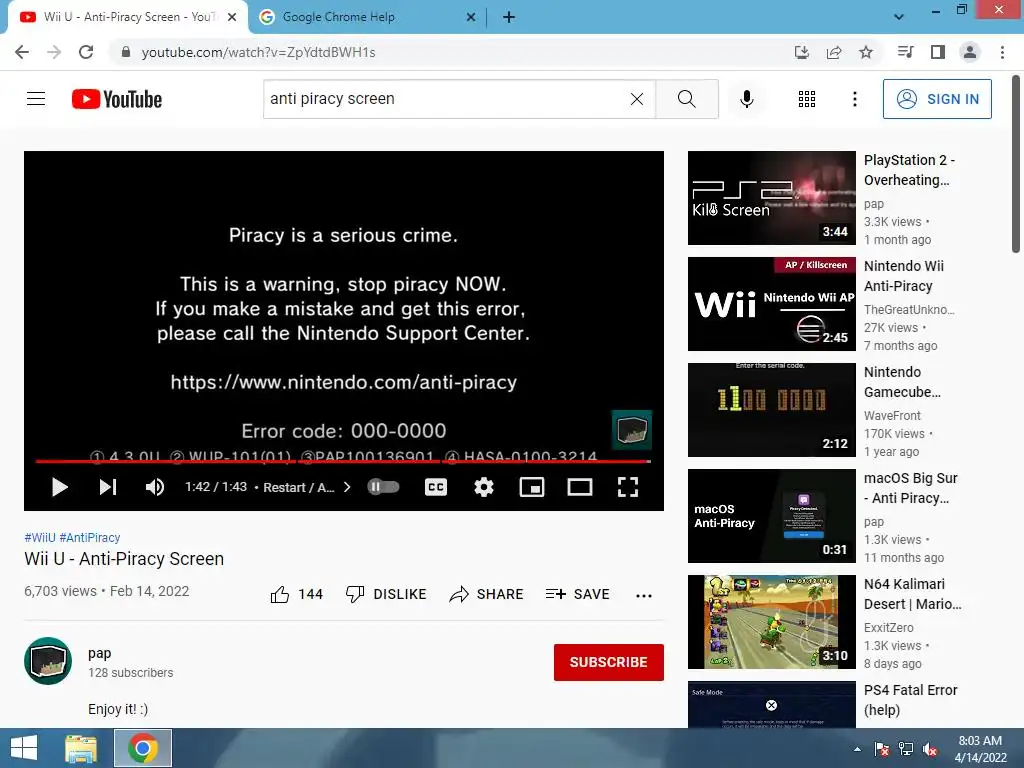This screenshot has height=768, width=1024.
Task: Close the Google Chrome Help tab
Action: coord(471,18)
